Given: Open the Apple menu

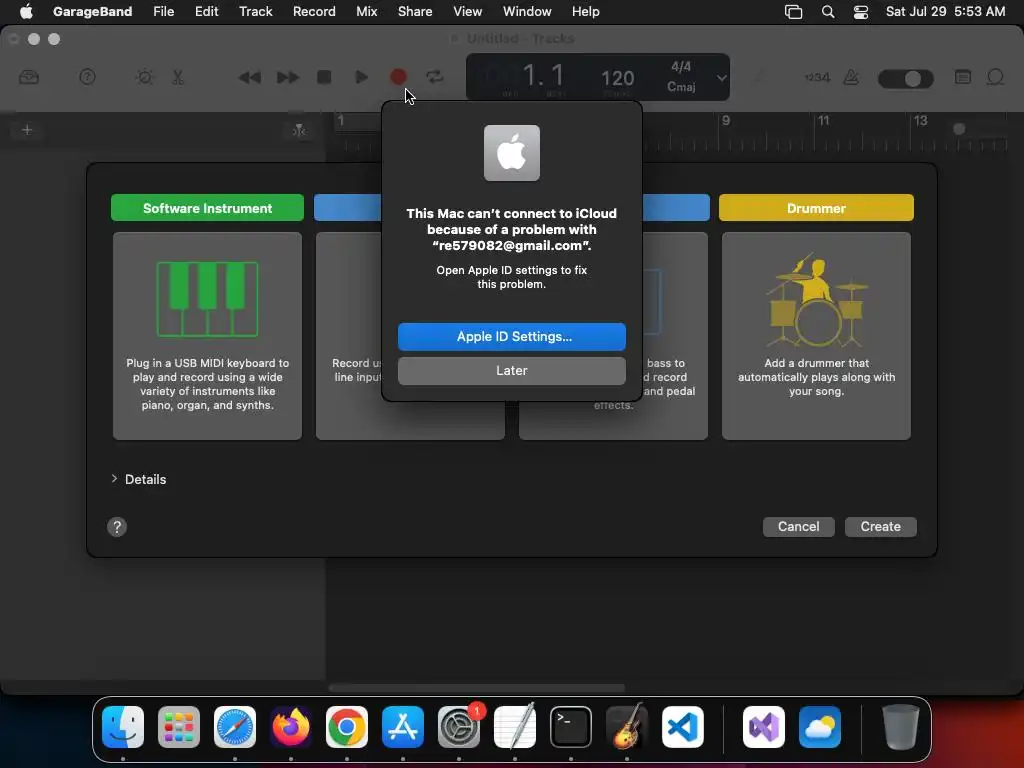Looking at the screenshot, I should 26,12.
